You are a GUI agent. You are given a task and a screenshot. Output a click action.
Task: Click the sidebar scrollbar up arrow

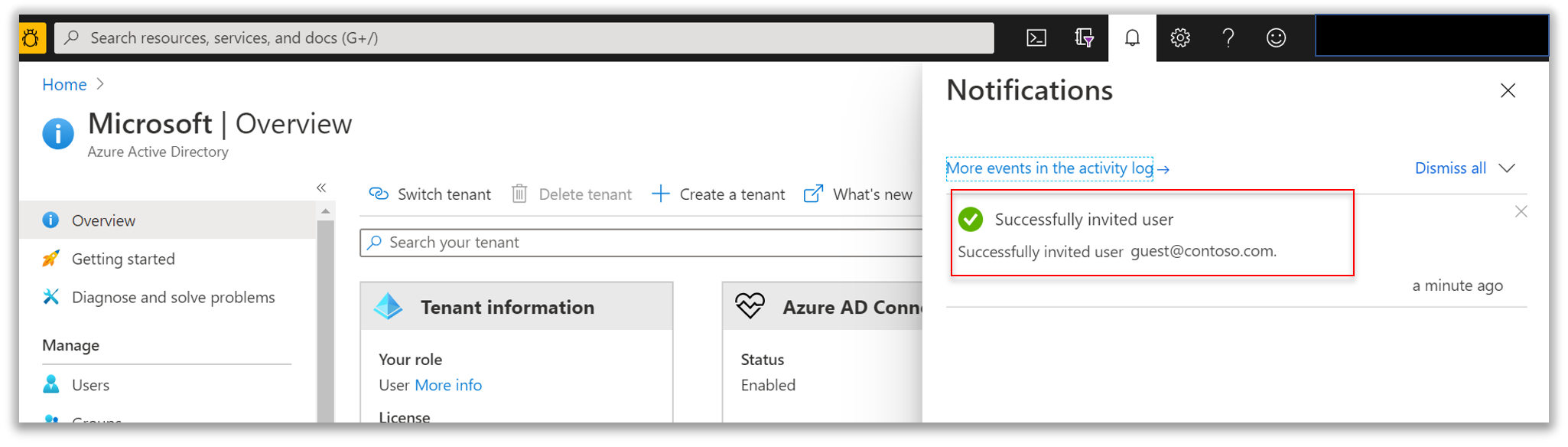326,211
